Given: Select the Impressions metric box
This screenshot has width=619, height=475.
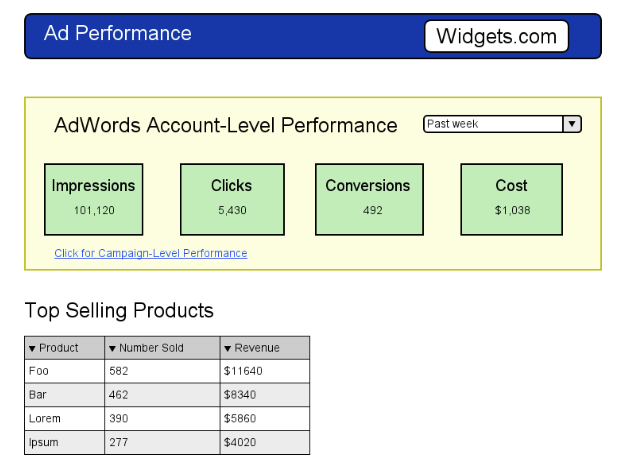Looking at the screenshot, I should [93, 199].
